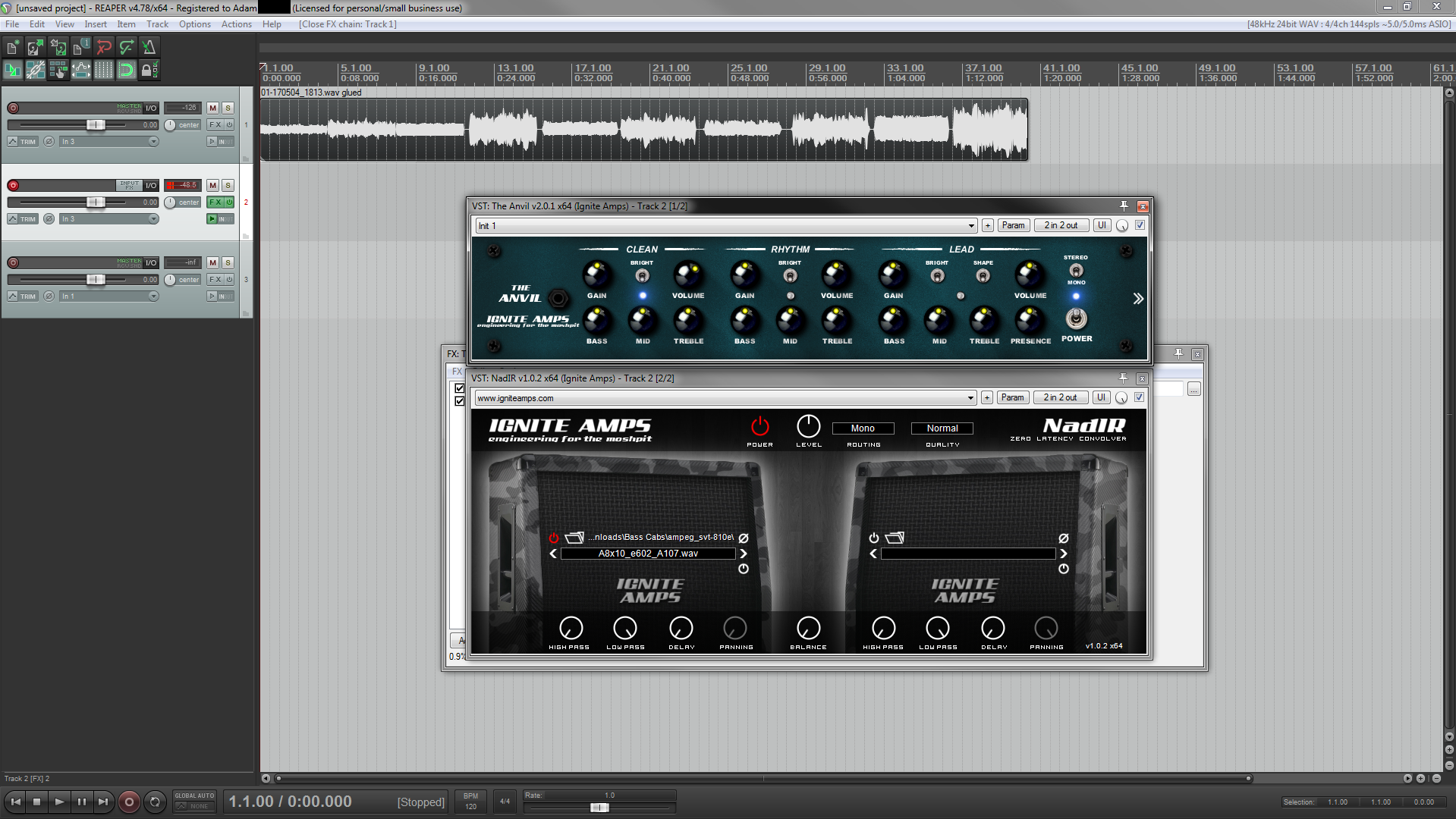Viewport: 1456px width, 819px height.
Task: Click the New Project toolbar icon
Action: click(x=12, y=47)
